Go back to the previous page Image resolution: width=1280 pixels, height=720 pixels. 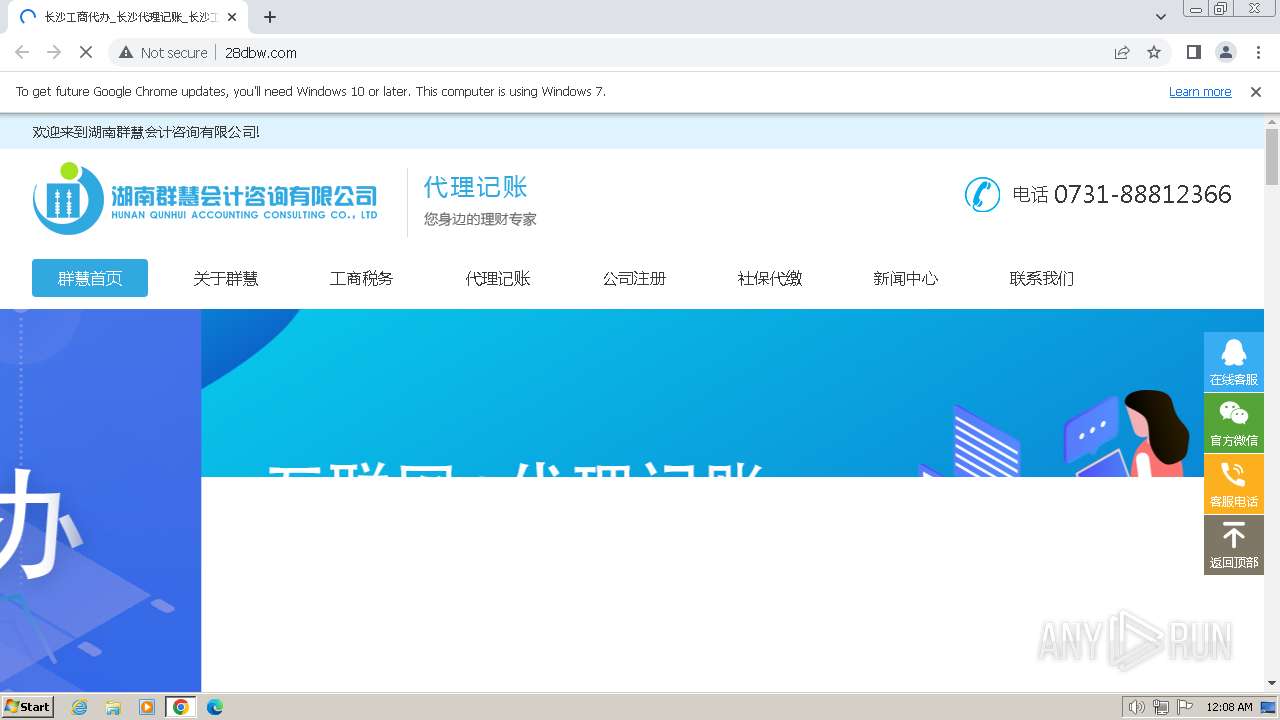click(22, 52)
